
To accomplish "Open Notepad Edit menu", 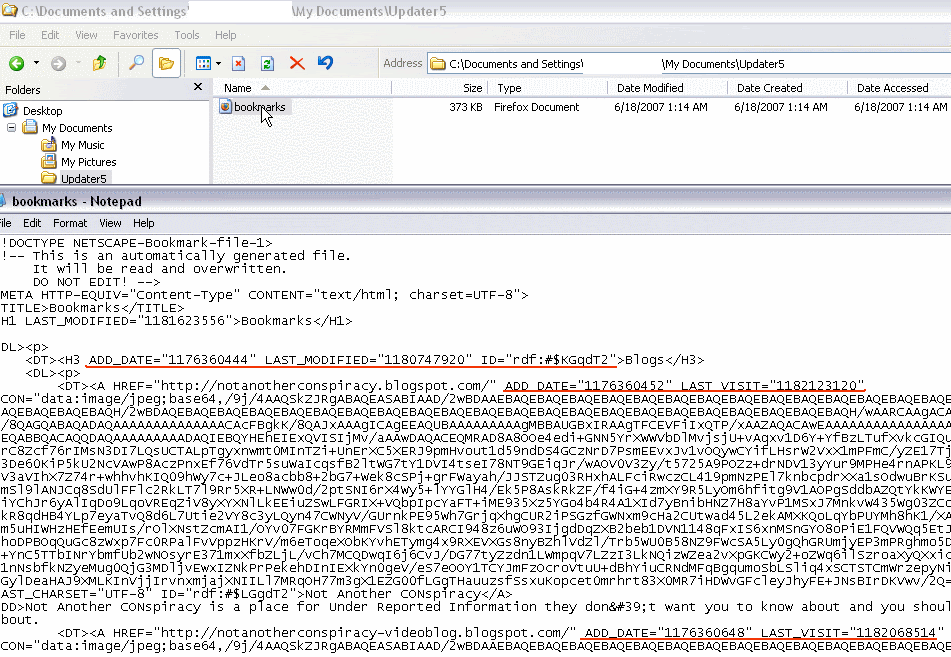I will pyautogui.click(x=32, y=223).
